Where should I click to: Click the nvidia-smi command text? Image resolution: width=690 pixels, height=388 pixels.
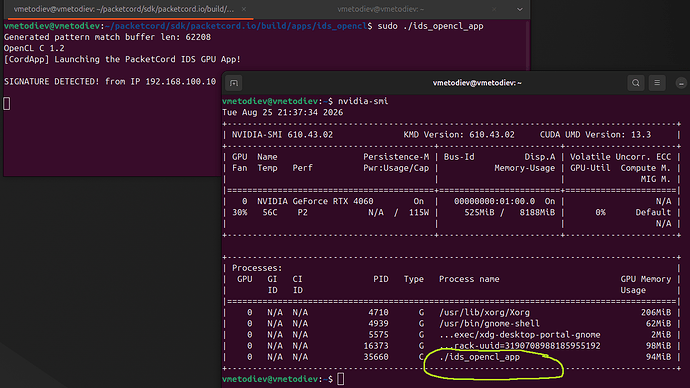click(x=363, y=101)
